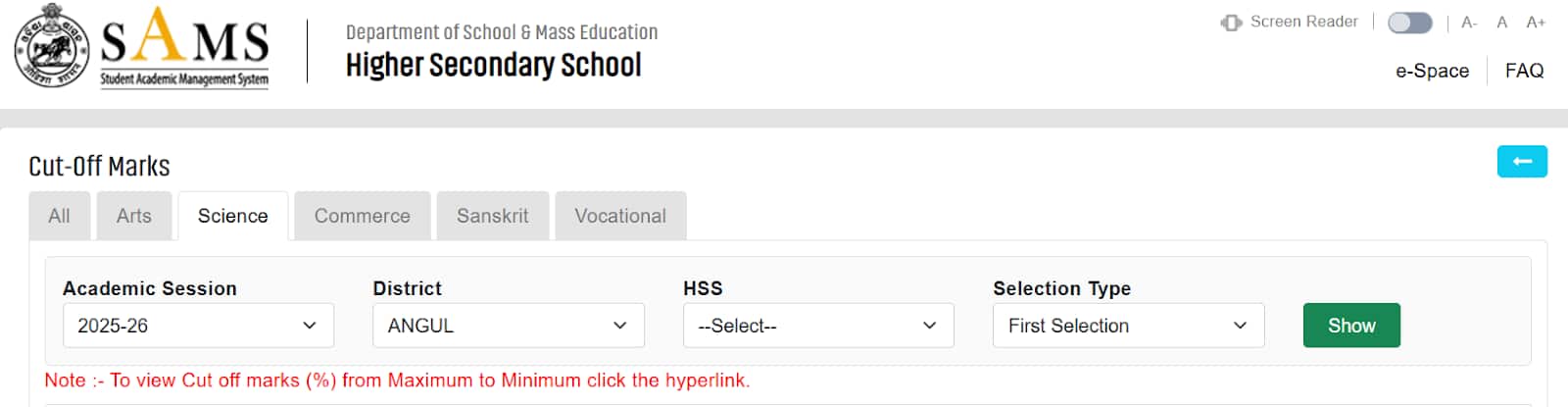
Task: Switch to the All tab
Action: (x=60, y=216)
